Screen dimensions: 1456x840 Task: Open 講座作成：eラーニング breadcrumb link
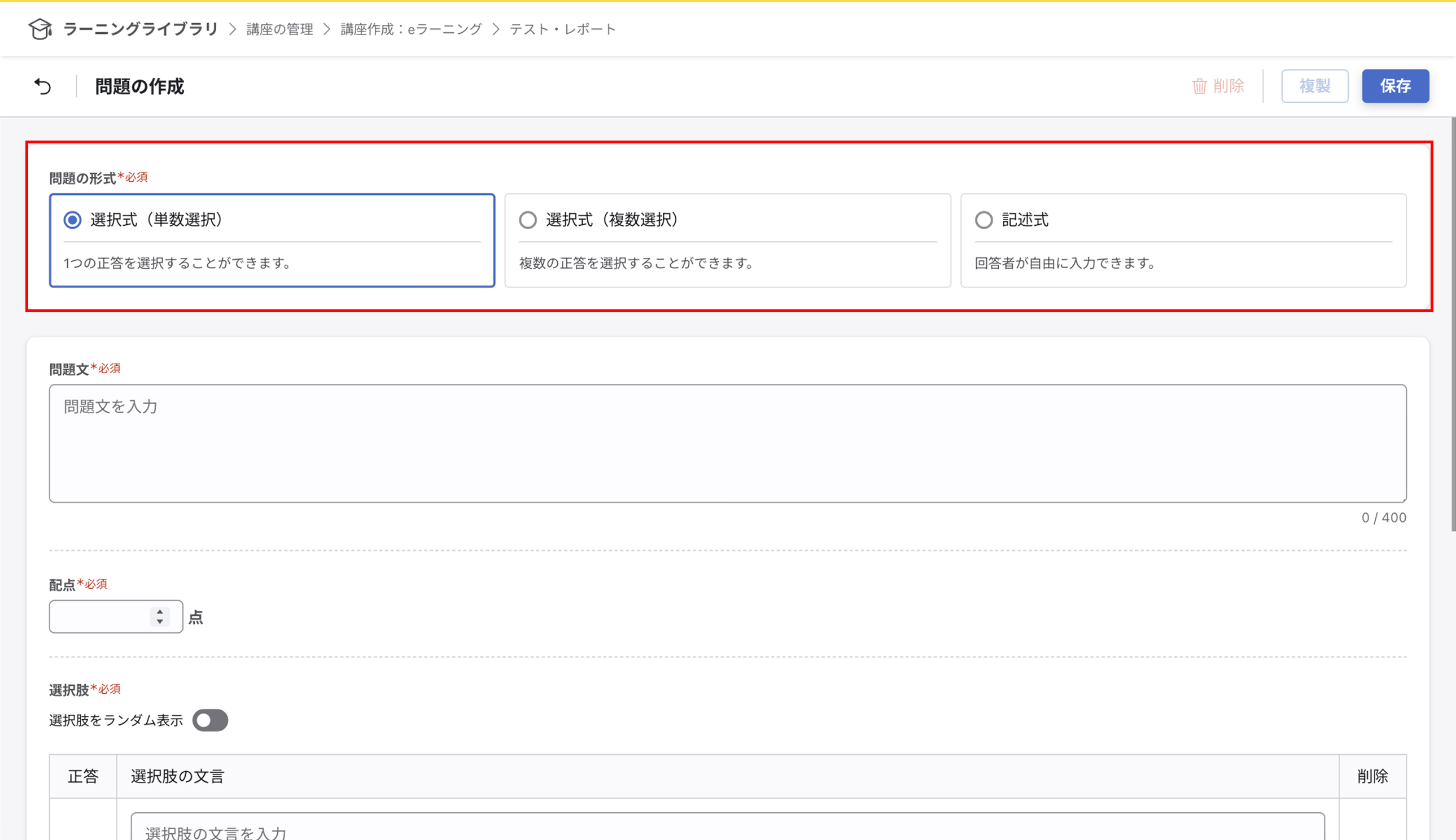point(411,29)
